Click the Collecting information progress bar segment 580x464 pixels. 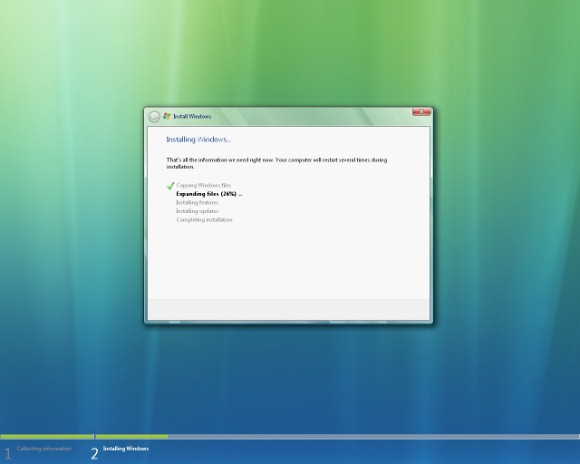[47, 437]
